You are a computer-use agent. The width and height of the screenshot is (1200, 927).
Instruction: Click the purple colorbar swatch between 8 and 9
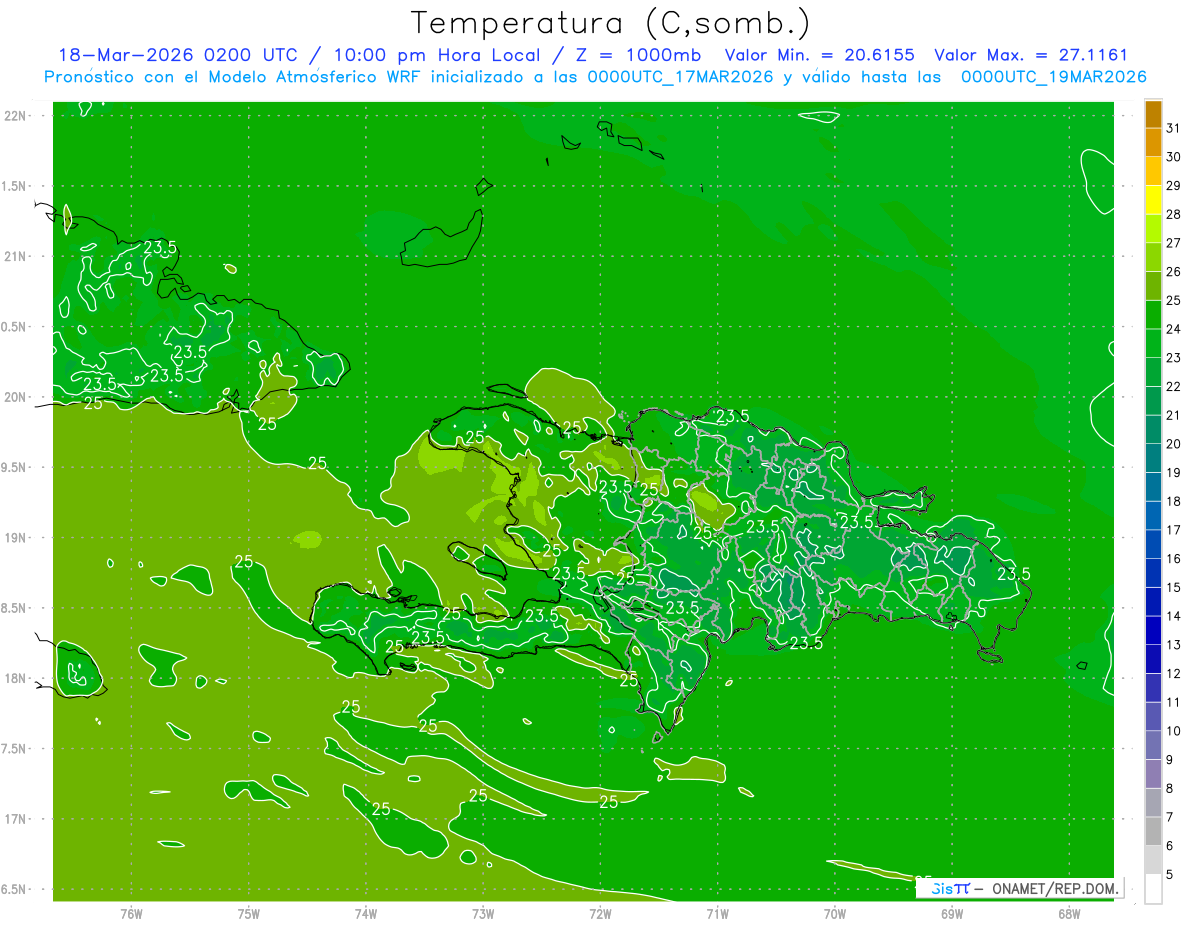click(1153, 774)
